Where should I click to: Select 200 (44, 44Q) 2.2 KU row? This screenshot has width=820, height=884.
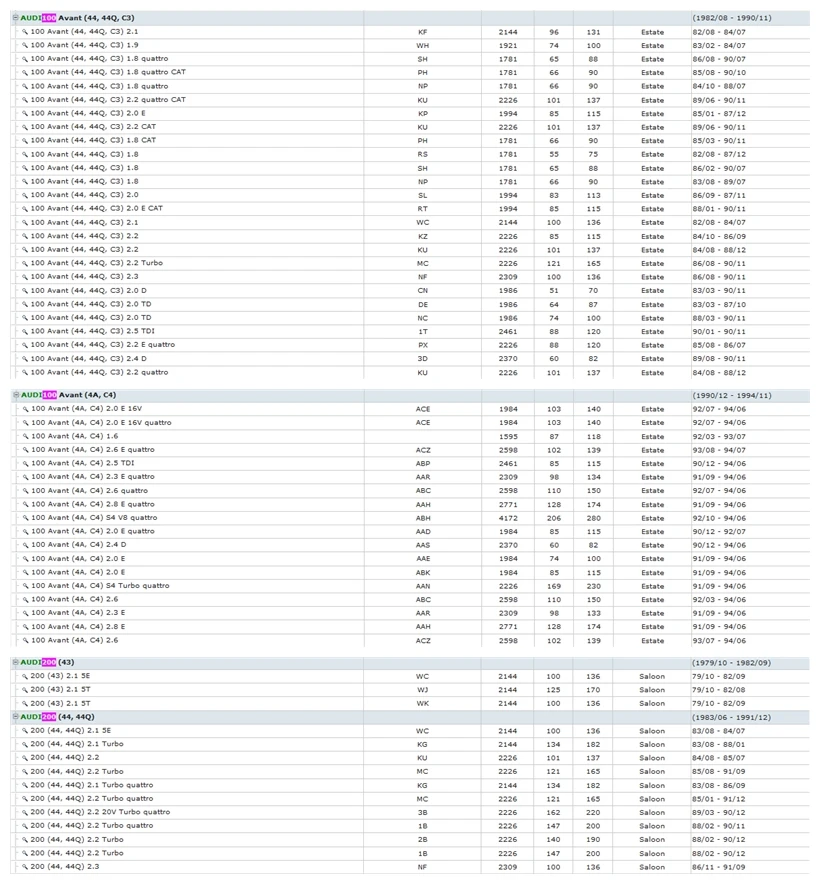point(410,758)
